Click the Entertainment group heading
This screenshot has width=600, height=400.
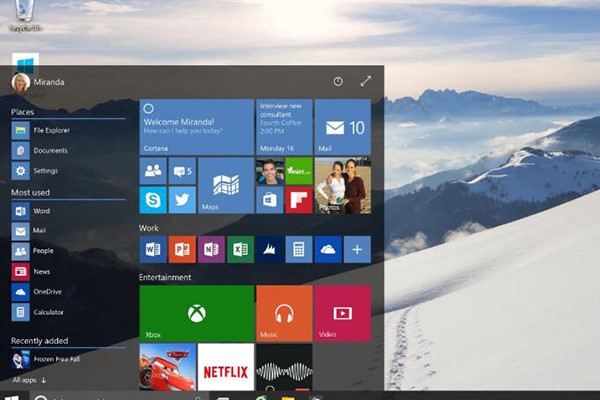(165, 278)
